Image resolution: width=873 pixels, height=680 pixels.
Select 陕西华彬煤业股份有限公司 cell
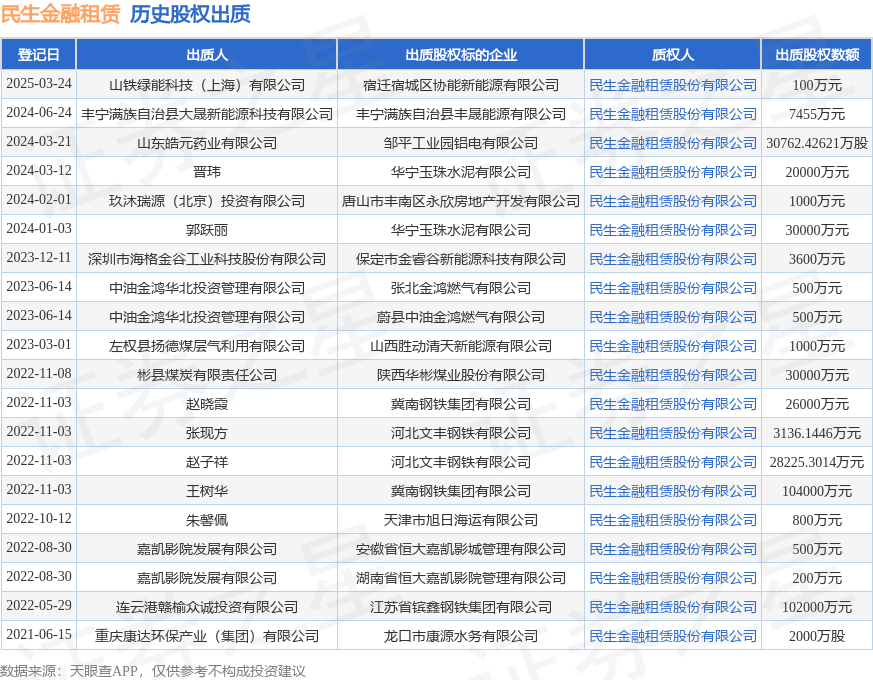(460, 375)
